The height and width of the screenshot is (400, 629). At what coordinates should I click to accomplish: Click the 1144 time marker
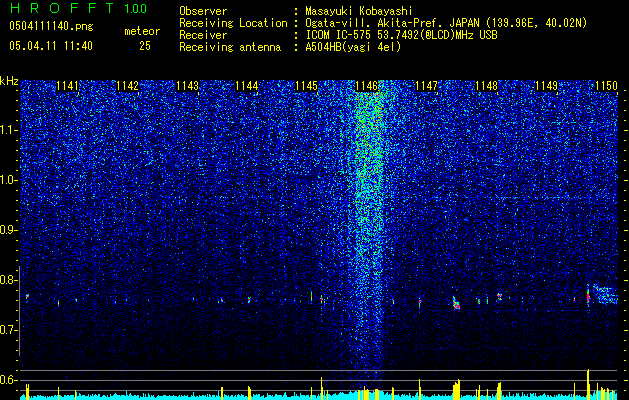tap(246, 86)
